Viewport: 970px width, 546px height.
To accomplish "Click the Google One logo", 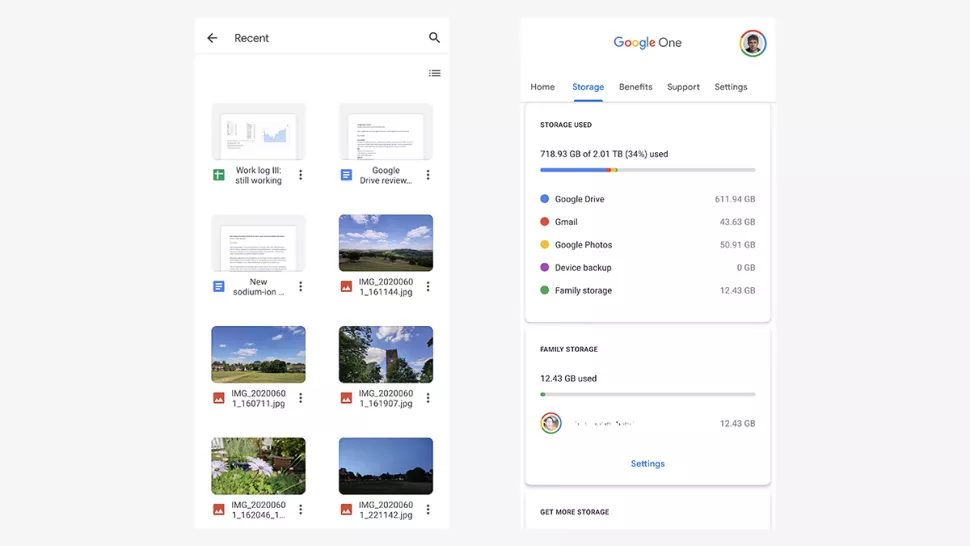I will click(647, 43).
